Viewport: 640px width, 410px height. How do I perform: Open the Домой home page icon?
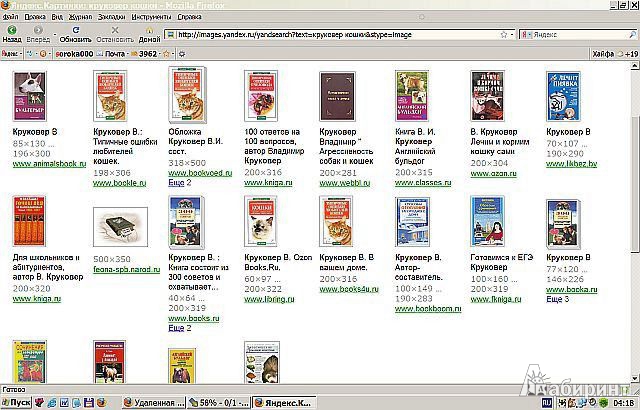click(149, 34)
